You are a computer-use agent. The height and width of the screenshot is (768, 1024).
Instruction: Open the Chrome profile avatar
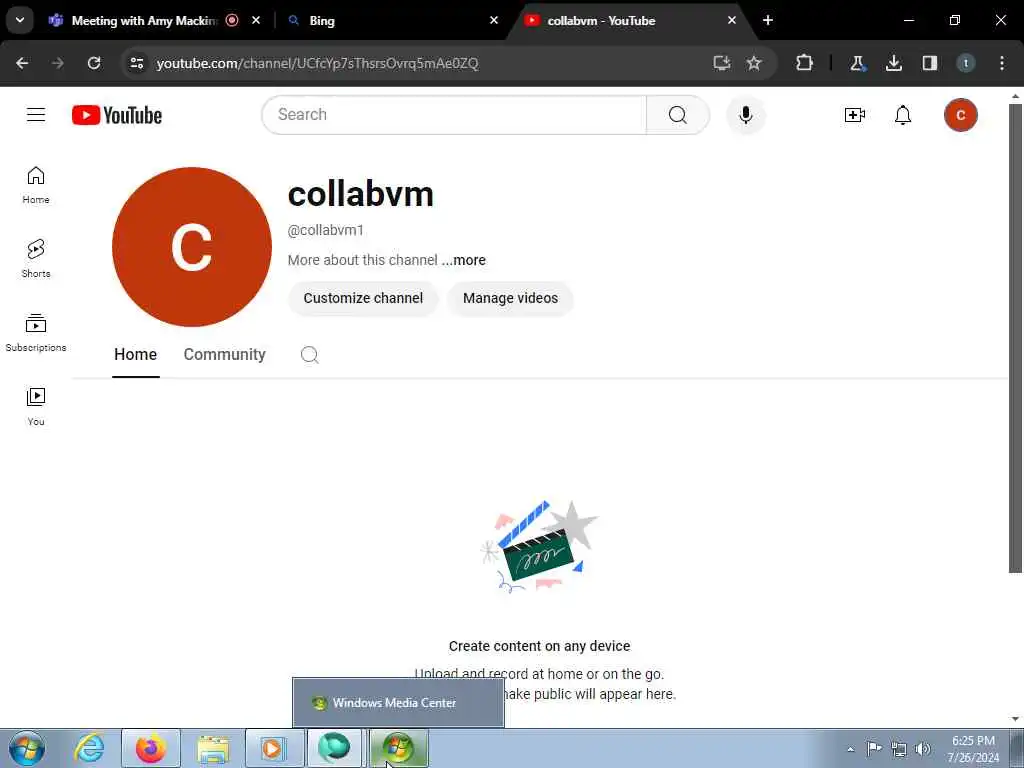point(965,63)
